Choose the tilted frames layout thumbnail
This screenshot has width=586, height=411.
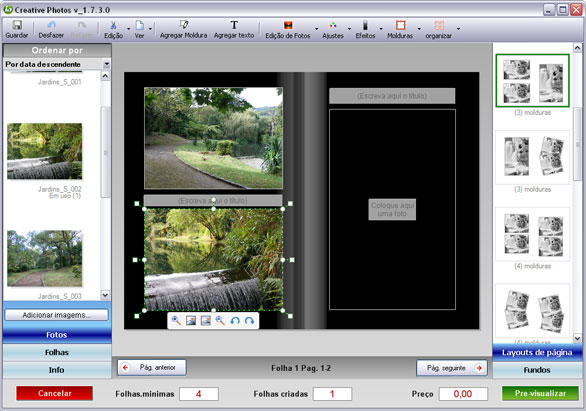tap(533, 311)
